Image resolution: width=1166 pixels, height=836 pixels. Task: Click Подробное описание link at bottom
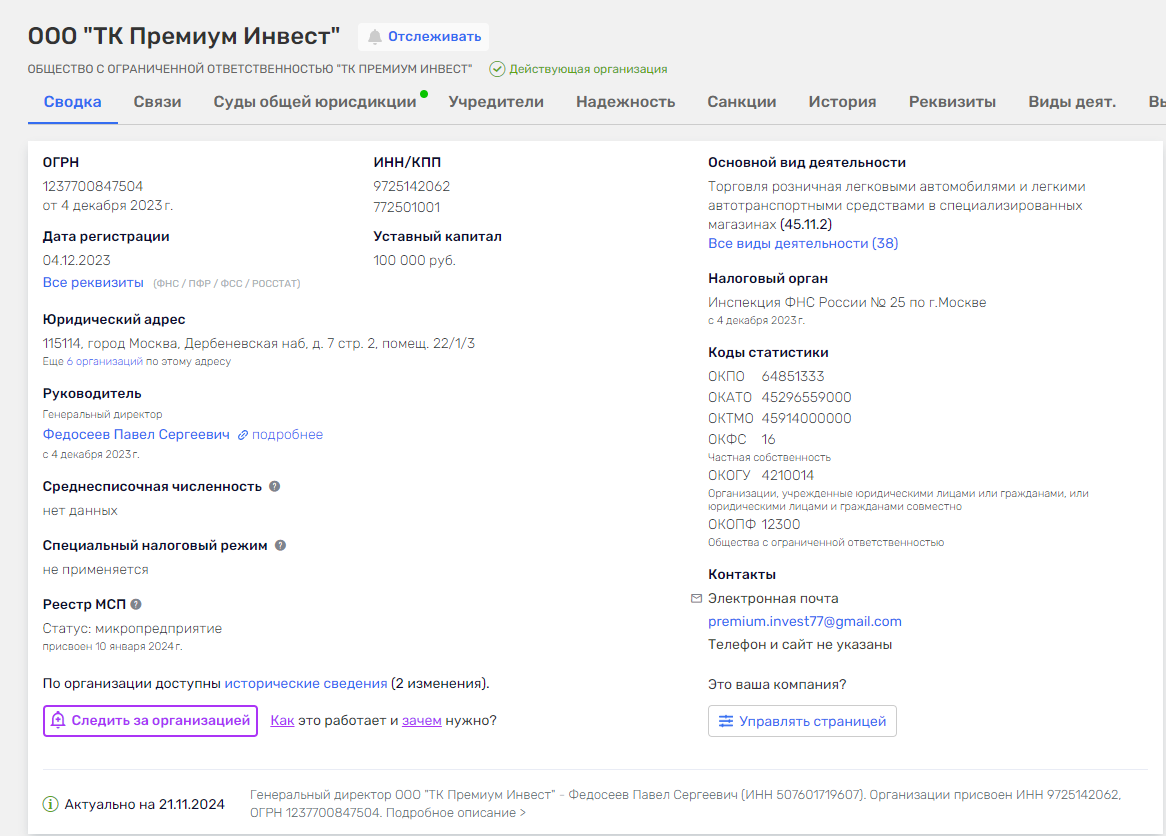[456, 813]
